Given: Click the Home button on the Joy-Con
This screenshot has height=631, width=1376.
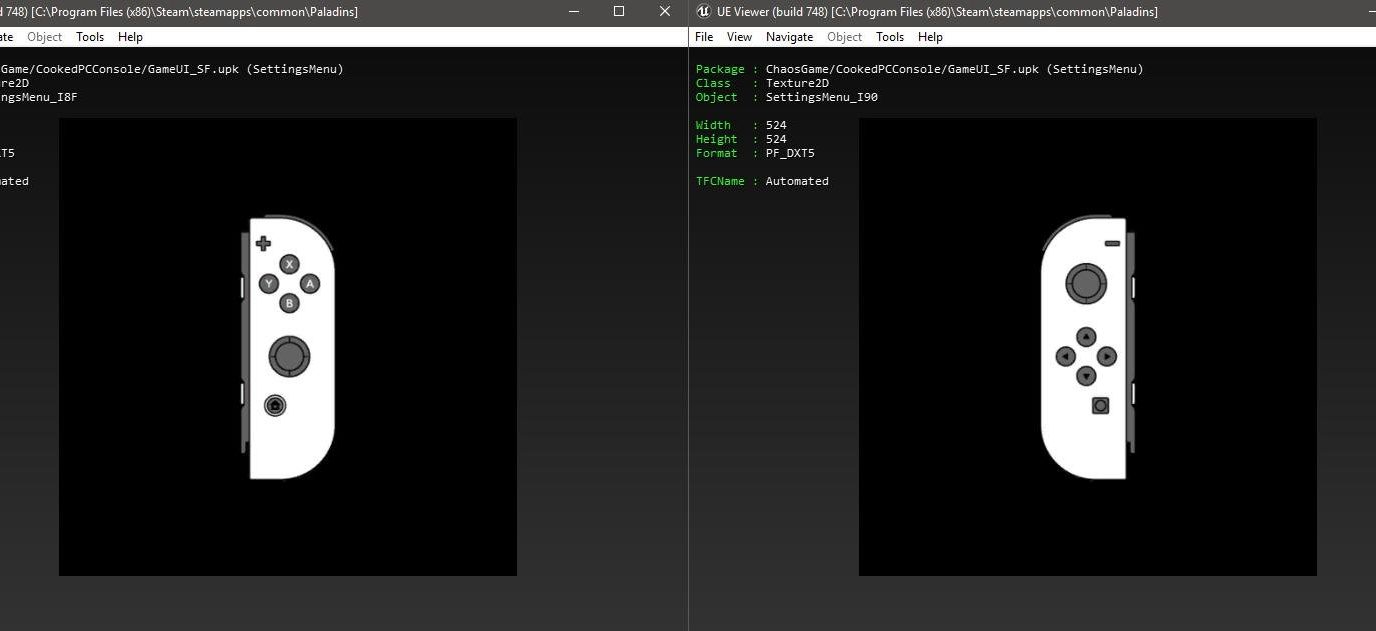Looking at the screenshot, I should [x=275, y=405].
